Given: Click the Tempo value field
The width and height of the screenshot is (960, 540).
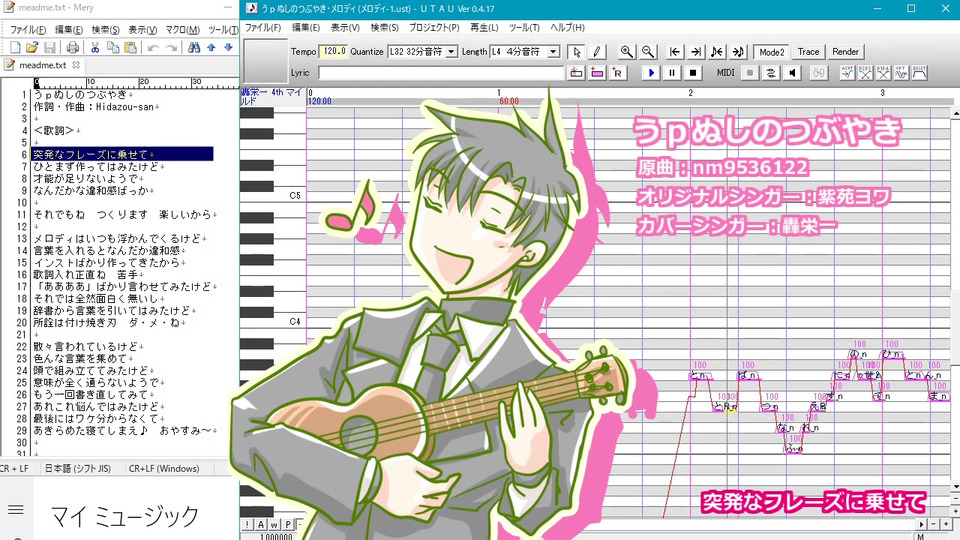Looking at the screenshot, I should click(x=334, y=52).
